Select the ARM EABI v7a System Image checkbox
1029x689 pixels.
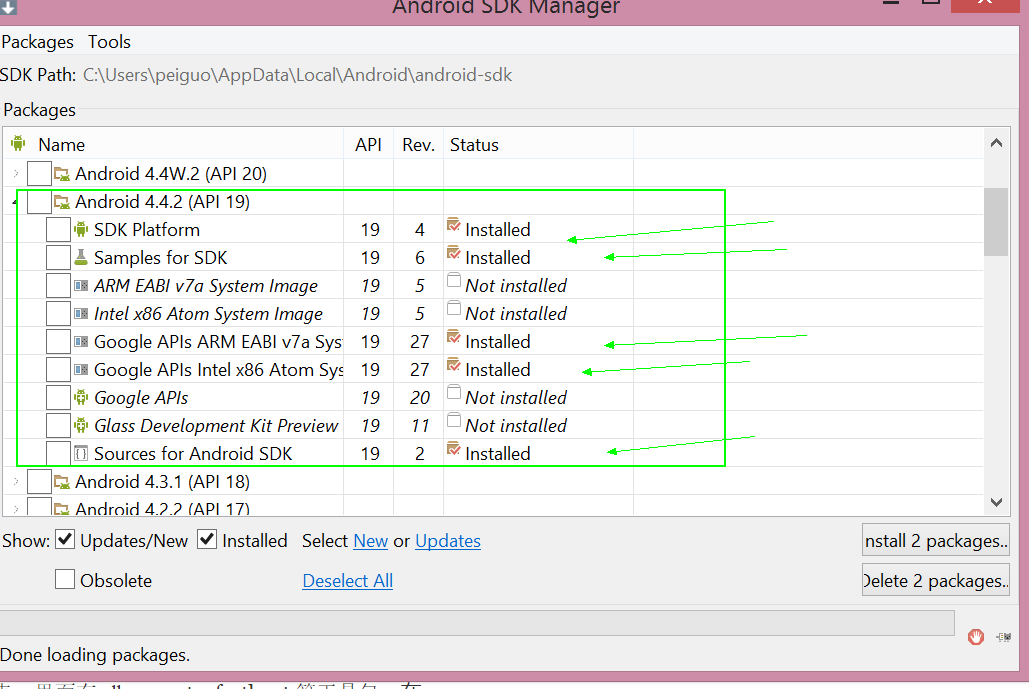(x=58, y=285)
